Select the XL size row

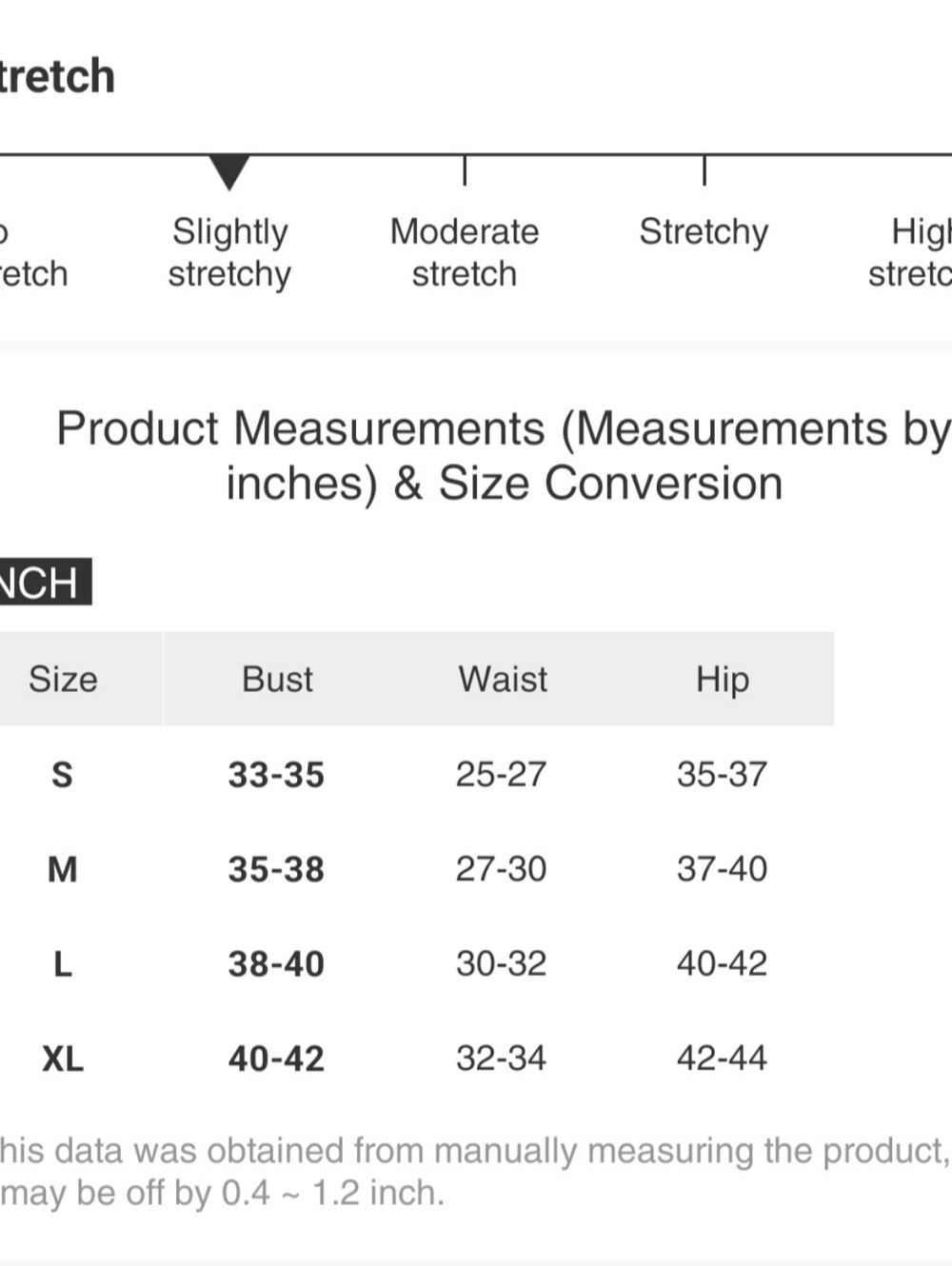(417, 1058)
